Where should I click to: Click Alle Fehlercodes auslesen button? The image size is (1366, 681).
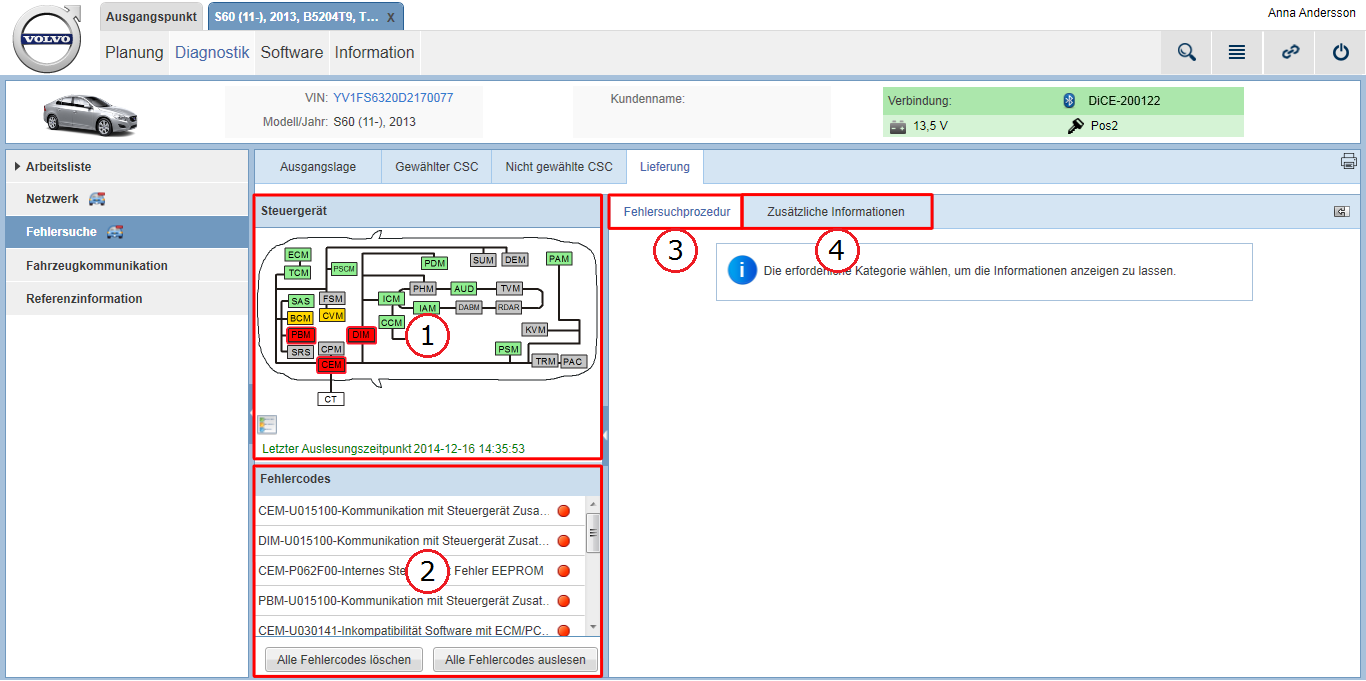tap(515, 660)
